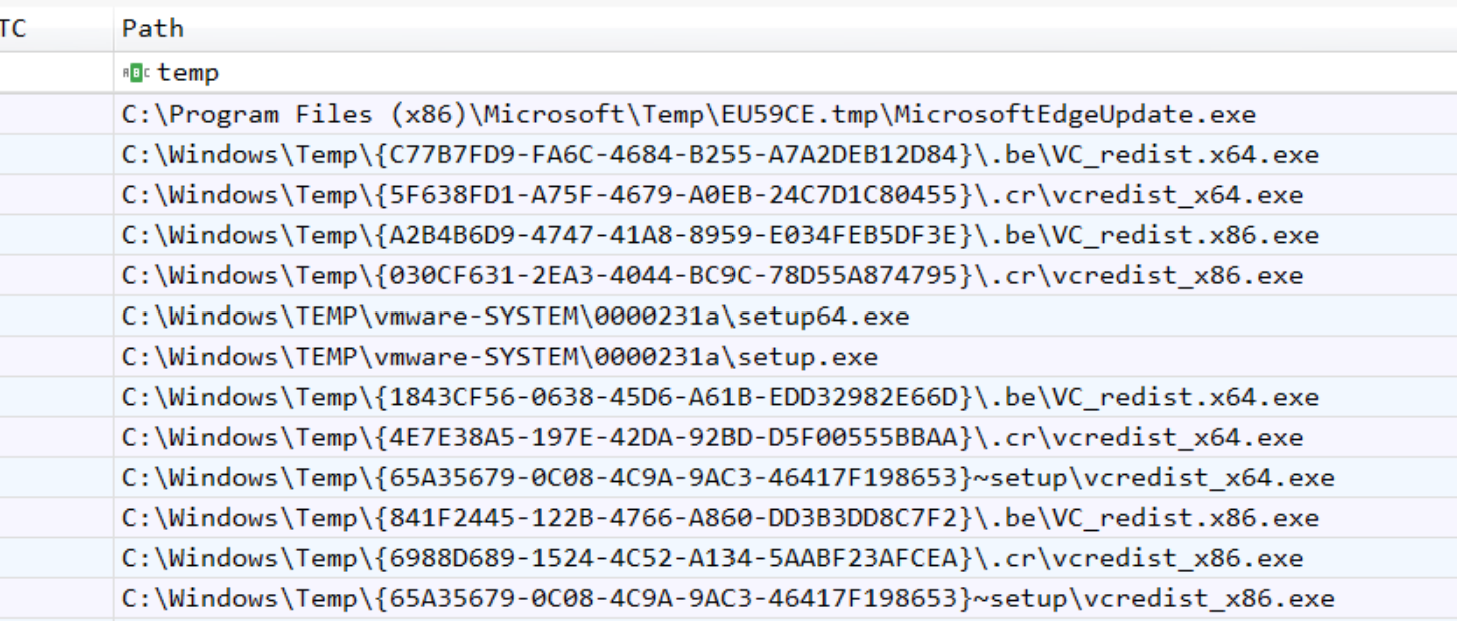Click the partially visible TC column header
Image resolution: width=1458 pixels, height=622 pixels.
57,28
